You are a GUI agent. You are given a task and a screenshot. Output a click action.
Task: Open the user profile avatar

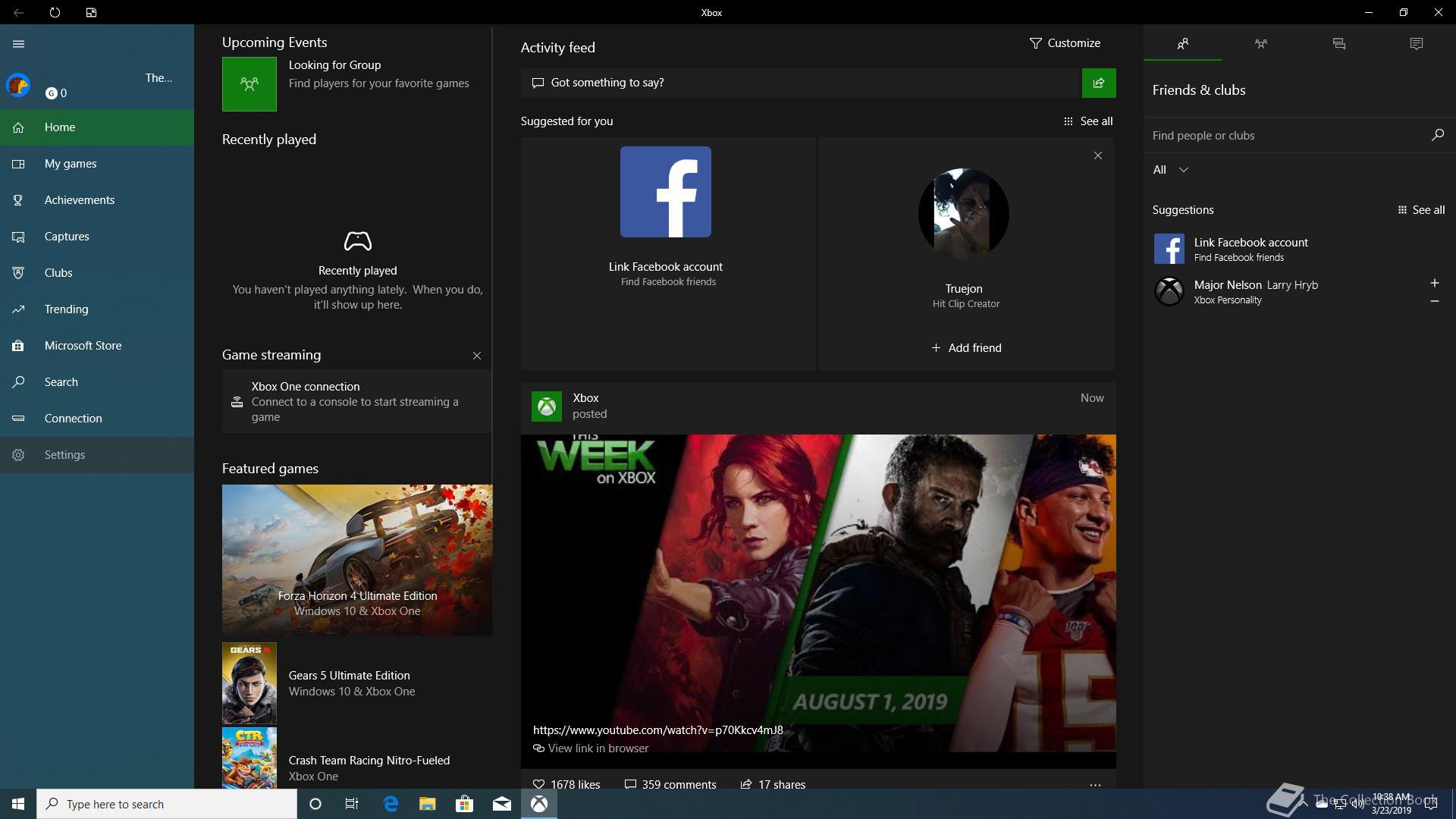[18, 85]
